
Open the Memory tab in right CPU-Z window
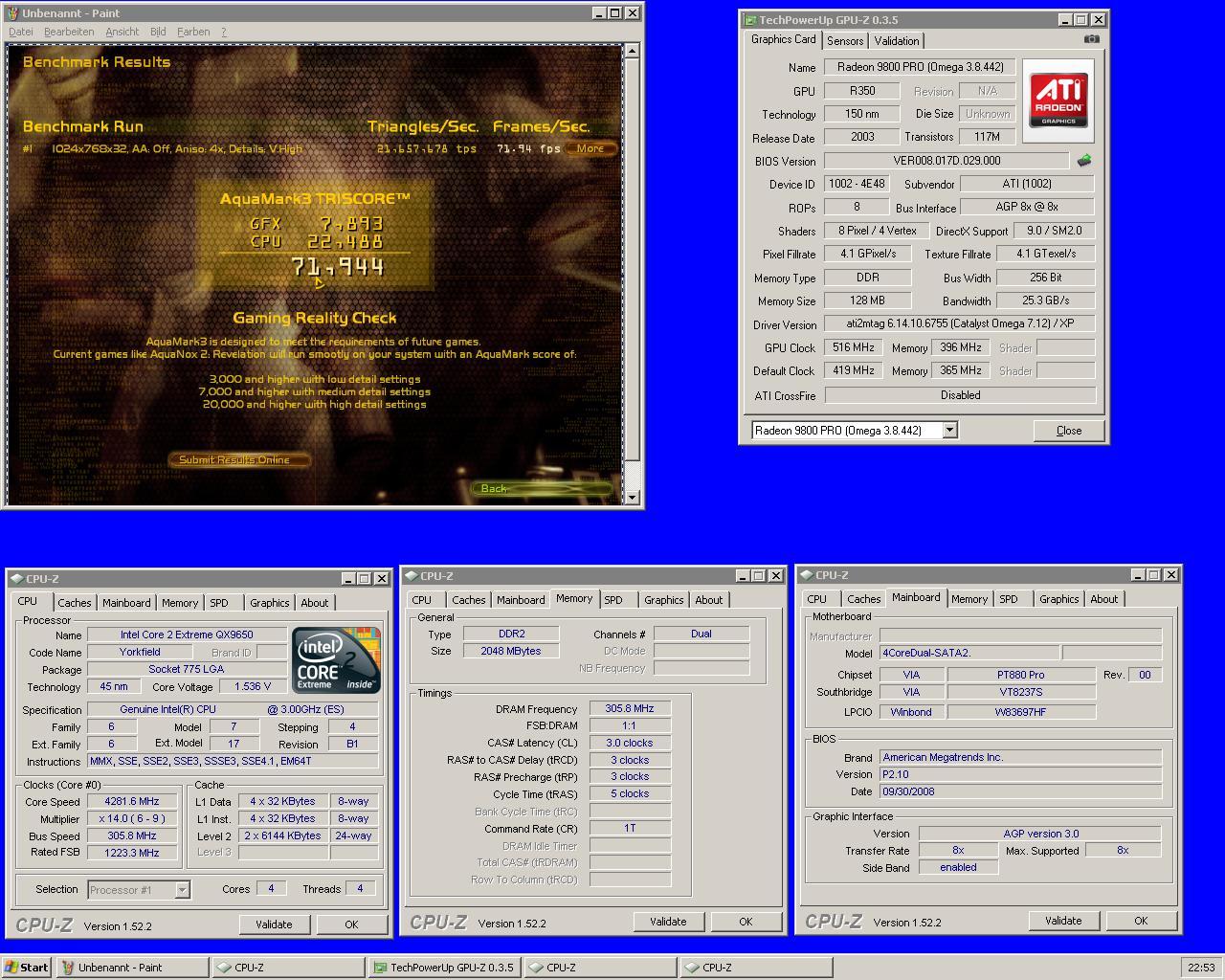969,599
